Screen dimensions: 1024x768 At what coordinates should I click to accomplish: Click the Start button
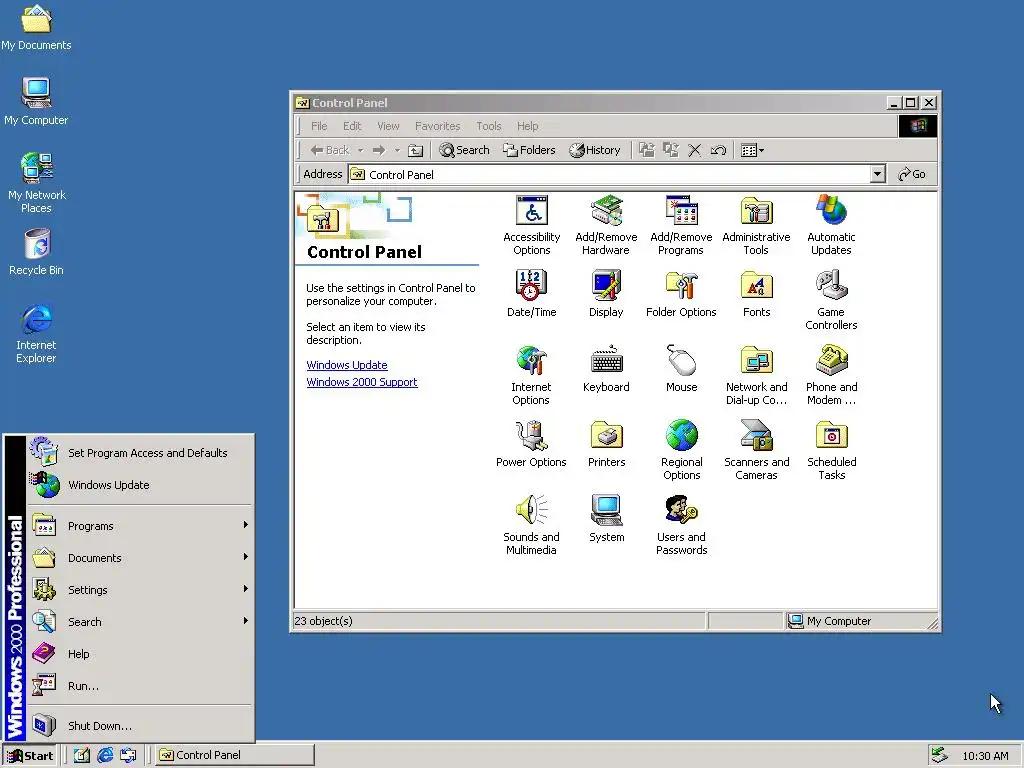(30, 756)
